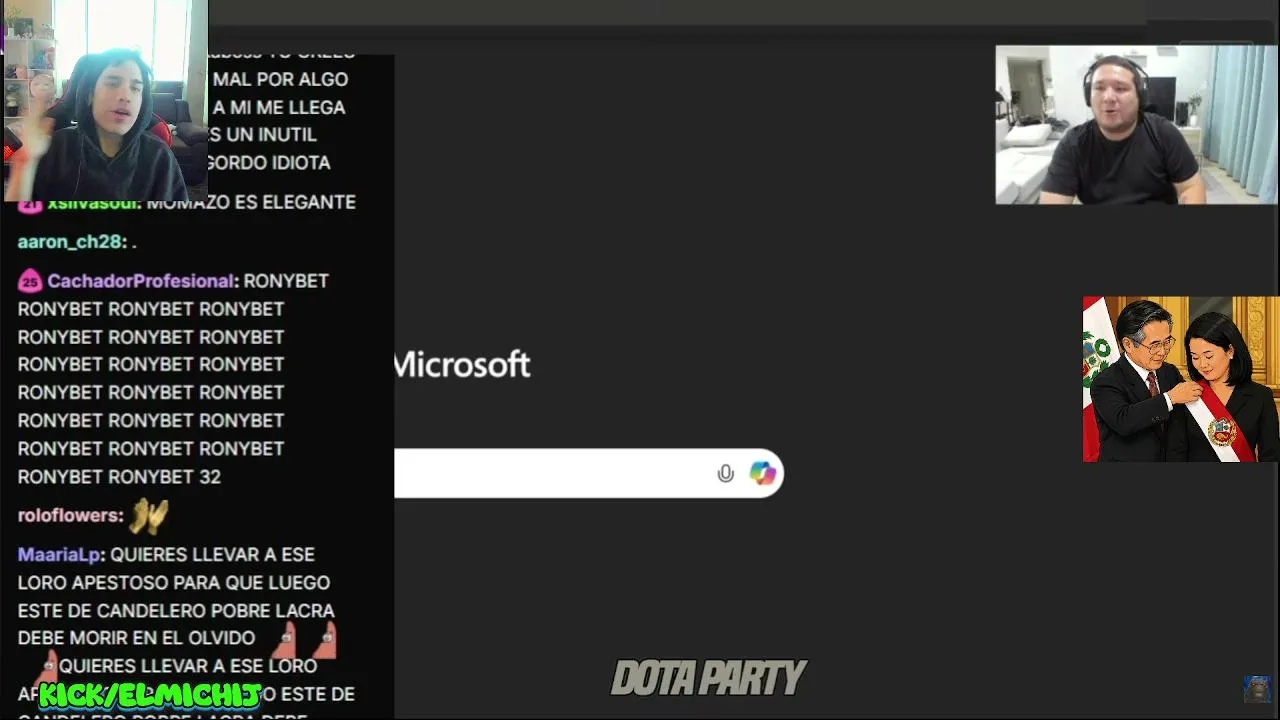The image size is (1280, 720).
Task: Click inside the white search input field
Action: point(550,473)
